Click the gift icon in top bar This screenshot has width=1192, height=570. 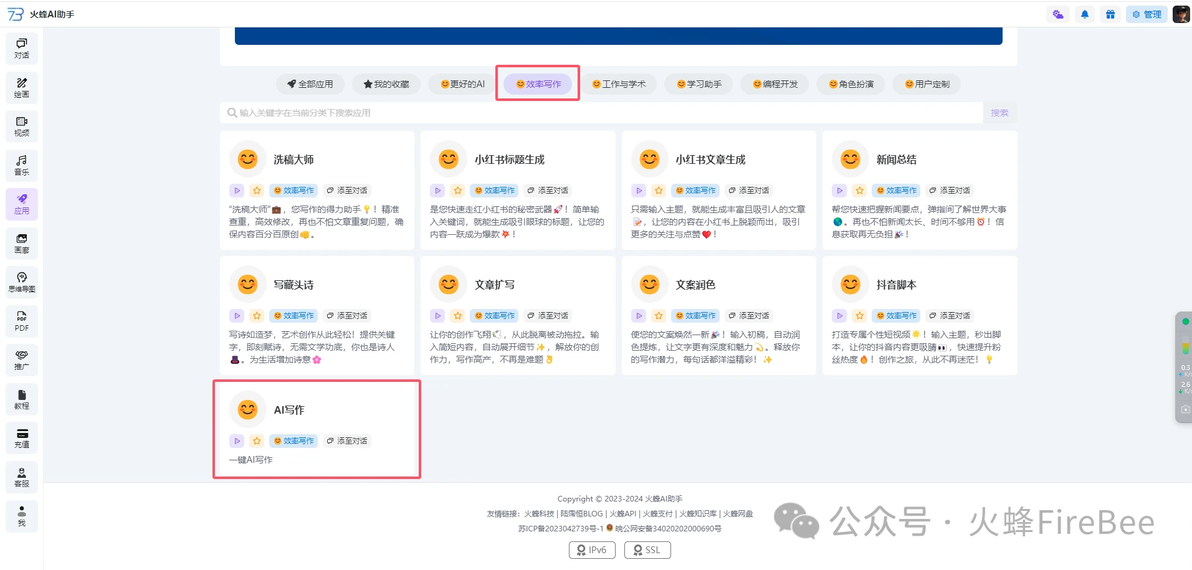(1109, 14)
